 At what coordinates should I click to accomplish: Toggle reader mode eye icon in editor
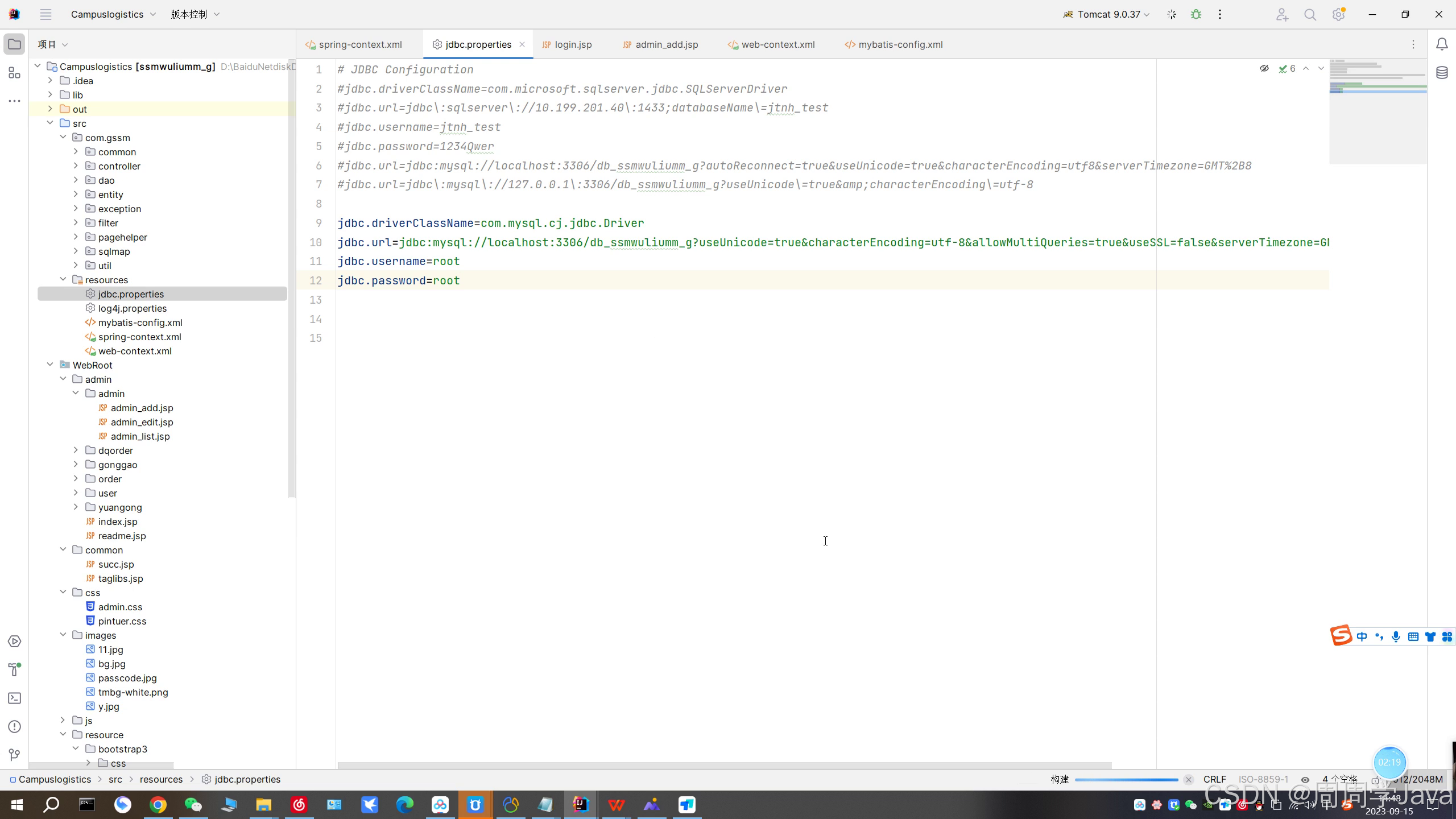click(x=1264, y=68)
